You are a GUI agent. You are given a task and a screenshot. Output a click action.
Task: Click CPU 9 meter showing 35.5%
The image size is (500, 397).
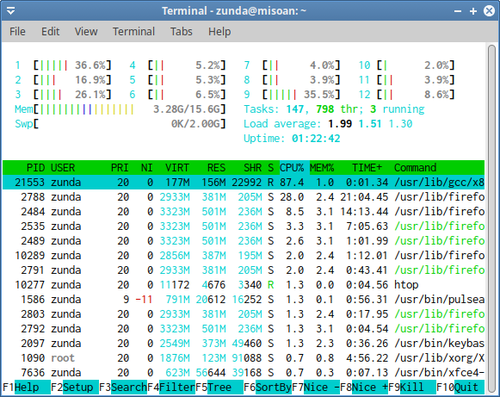click(292, 95)
